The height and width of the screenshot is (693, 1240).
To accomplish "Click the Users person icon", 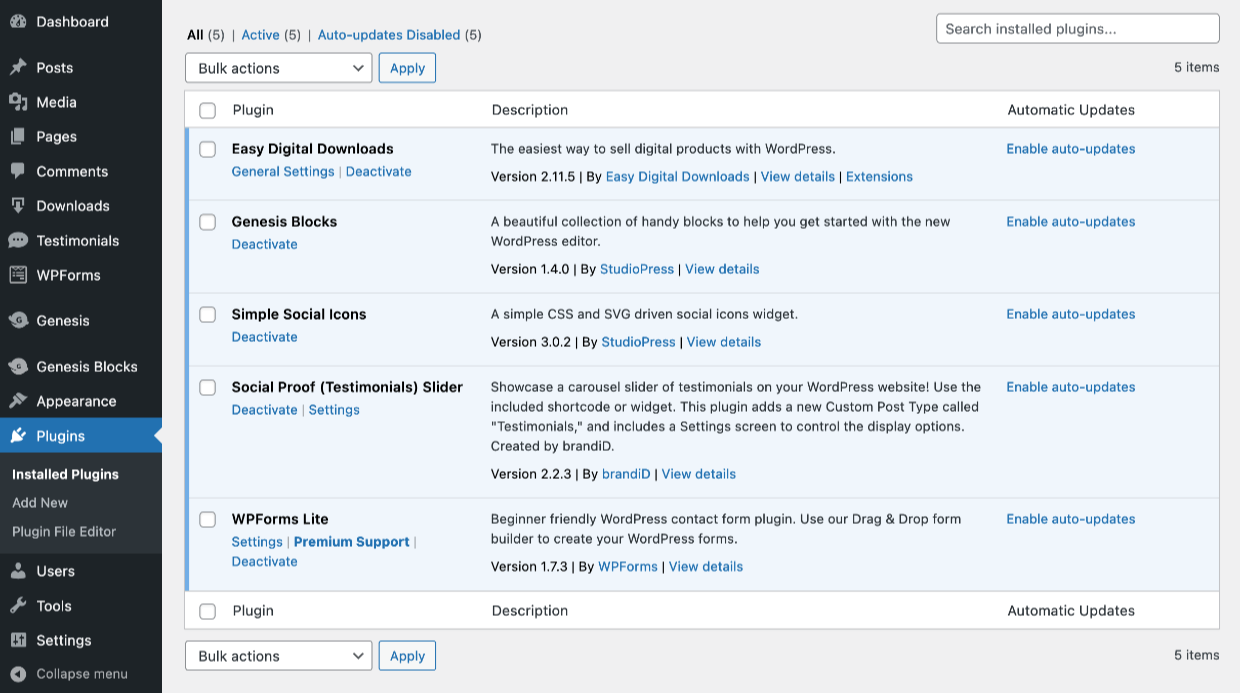I will pyautogui.click(x=18, y=571).
